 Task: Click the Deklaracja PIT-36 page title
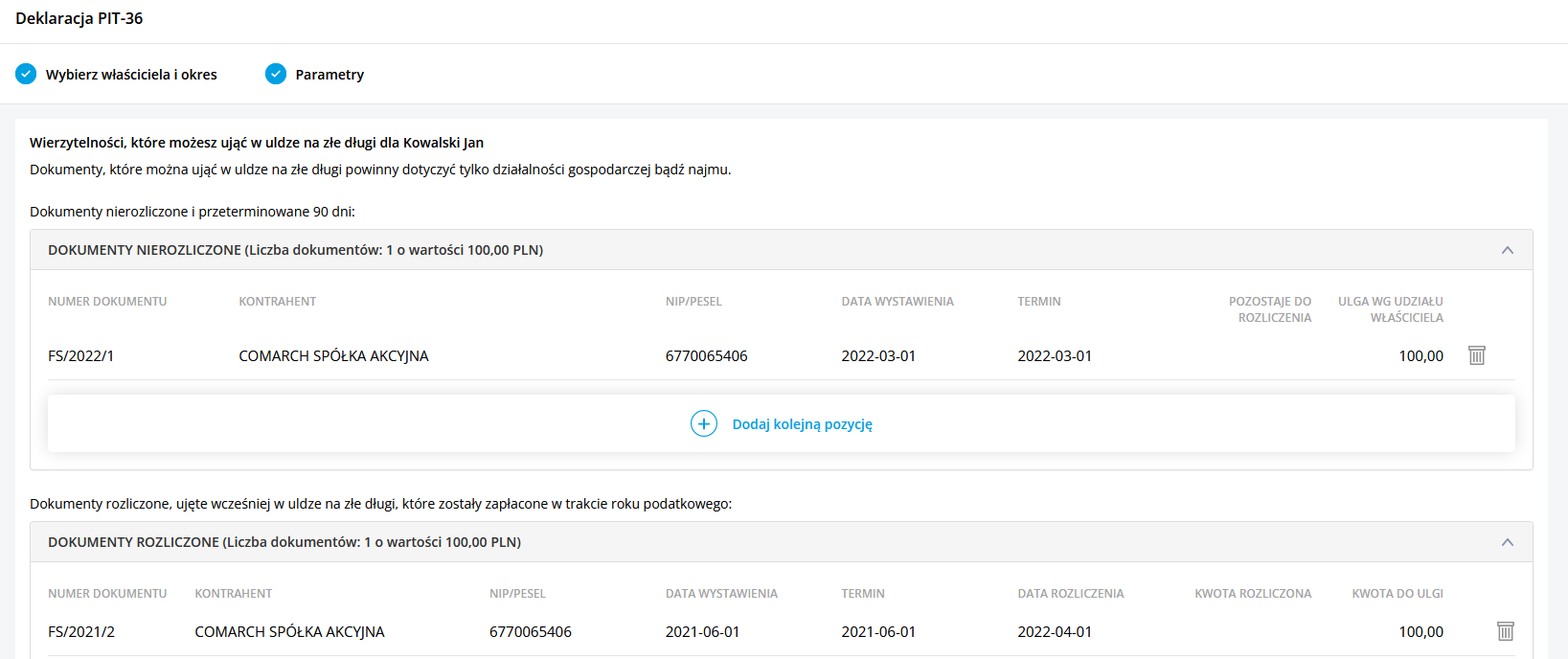(80, 18)
